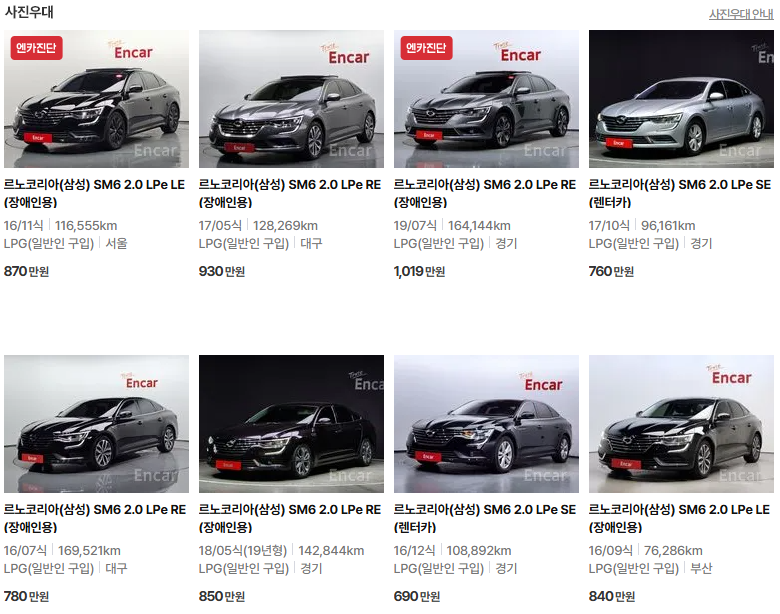The height and width of the screenshot is (614, 780).
Task: Open the black SM6 LE photo priced 870만원
Action: coord(97,99)
